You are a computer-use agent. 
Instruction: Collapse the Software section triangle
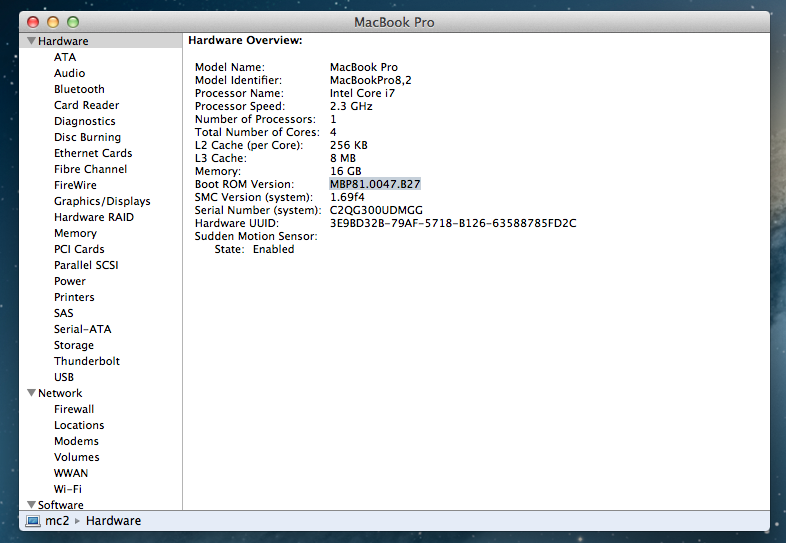click(x=32, y=504)
